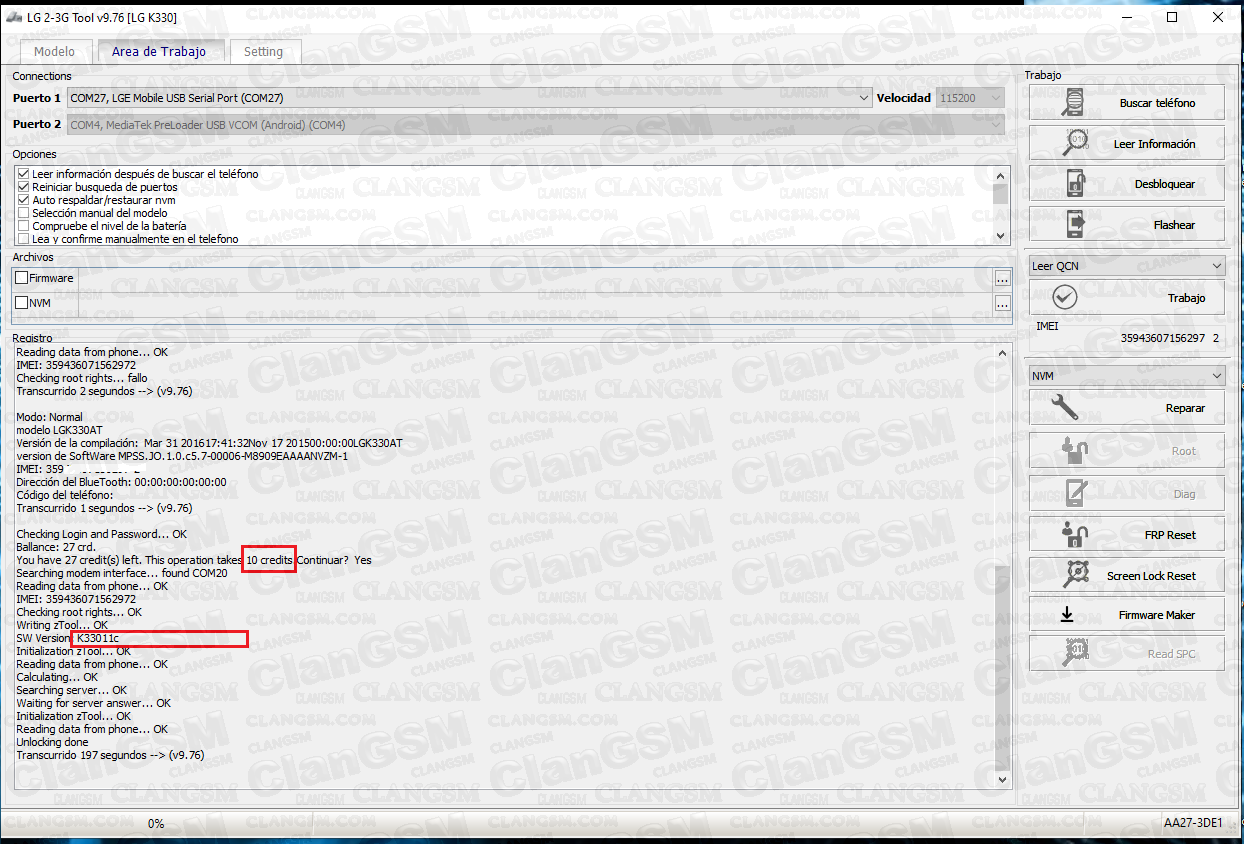Click the 'Checking root rights... fallo' log line

[x=82, y=378]
